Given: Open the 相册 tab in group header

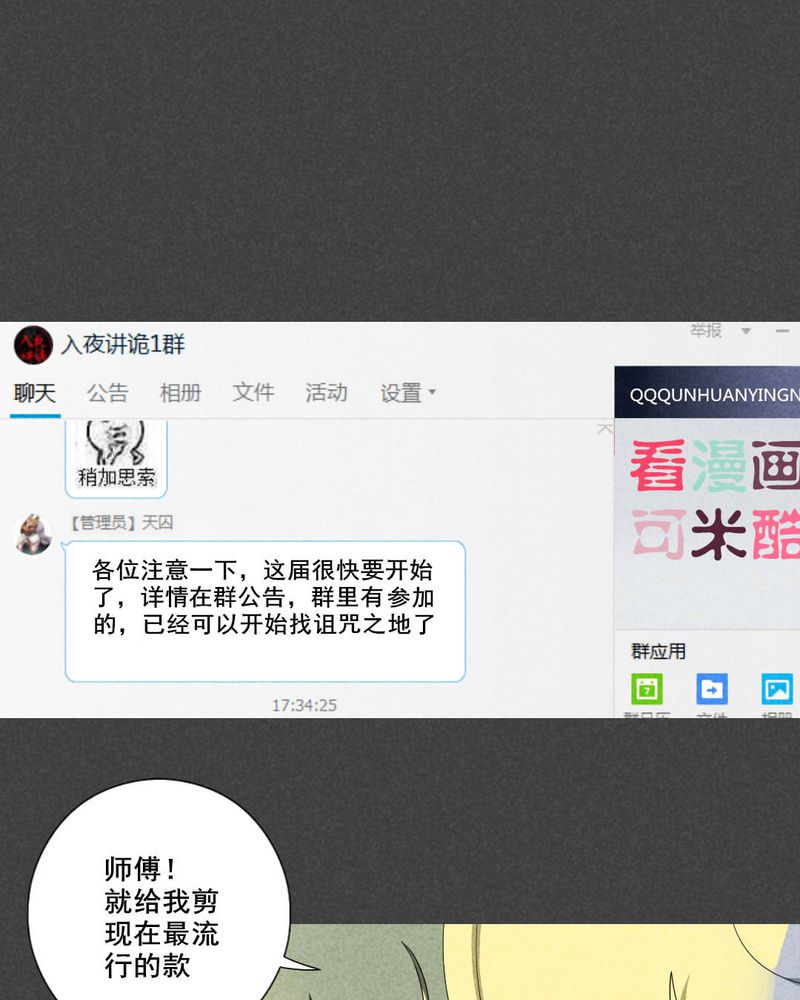Looking at the screenshot, I should tap(180, 393).
